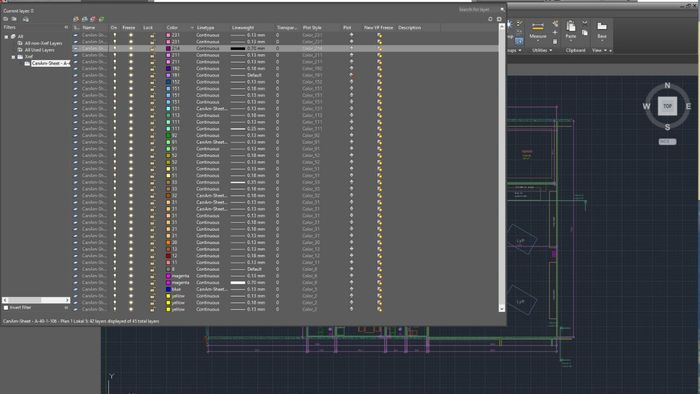This screenshot has height=394, width=700.
Task: Expand the Measure dropdown arrow
Action: [x=538, y=41]
